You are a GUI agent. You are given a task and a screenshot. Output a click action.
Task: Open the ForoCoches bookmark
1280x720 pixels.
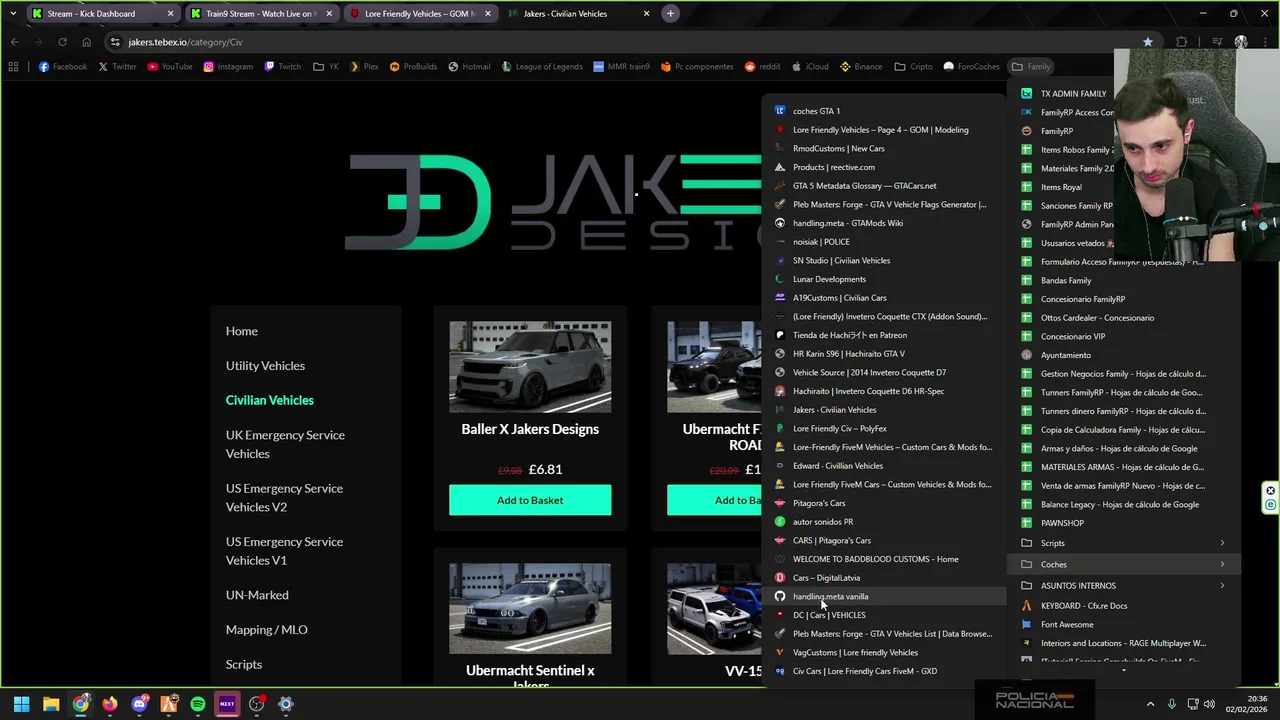point(971,67)
